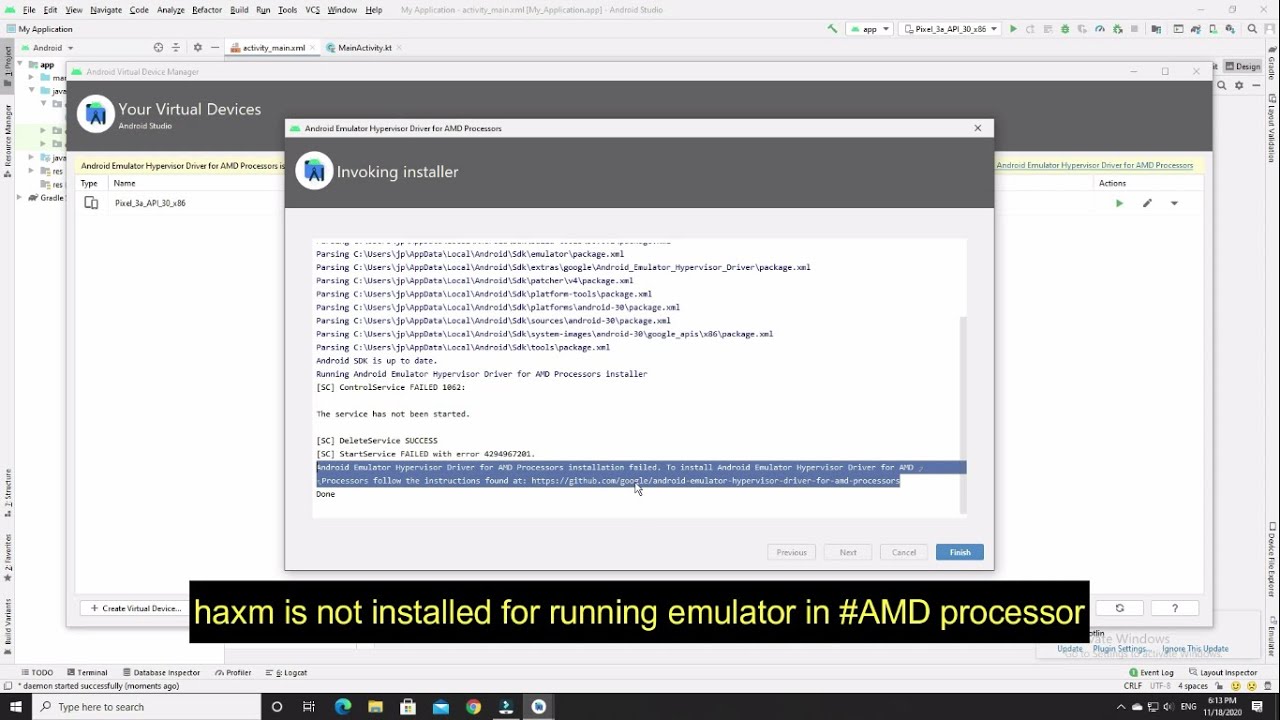1280x720 pixels.
Task: Switch to the activity_main.xml editor tab
Action: coord(273,47)
